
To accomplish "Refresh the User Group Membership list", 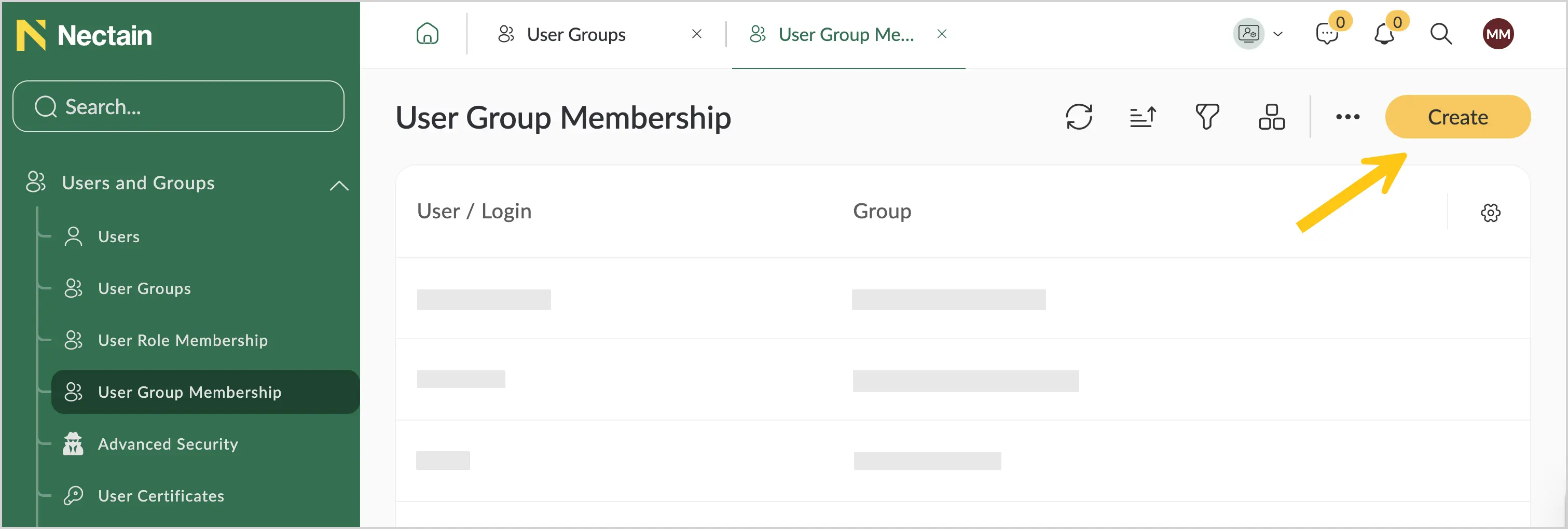I will tap(1079, 117).
